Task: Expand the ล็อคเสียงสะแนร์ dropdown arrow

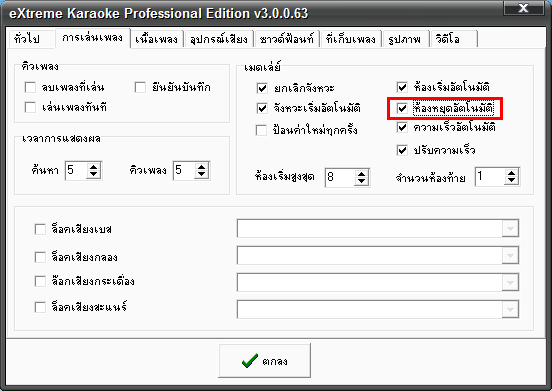Action: (510, 309)
